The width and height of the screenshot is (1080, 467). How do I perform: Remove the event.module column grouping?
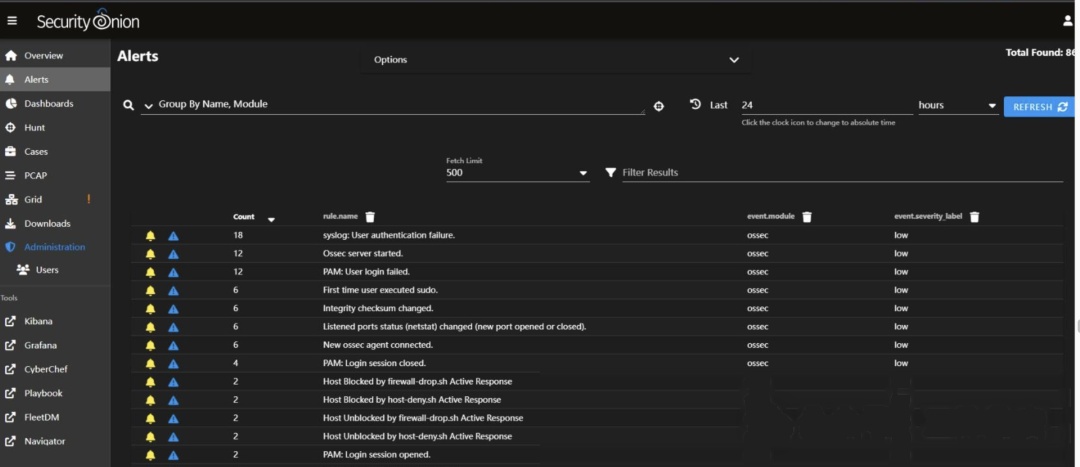(x=807, y=217)
